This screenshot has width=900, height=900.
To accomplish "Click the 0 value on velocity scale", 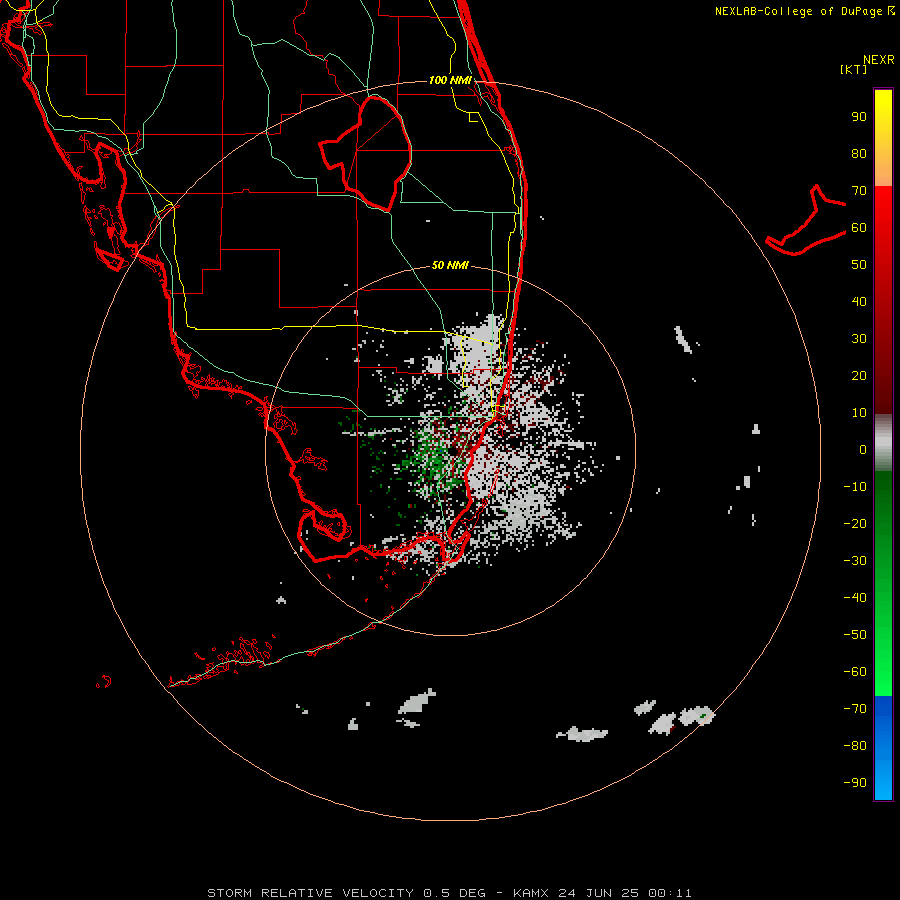I will 863,449.
